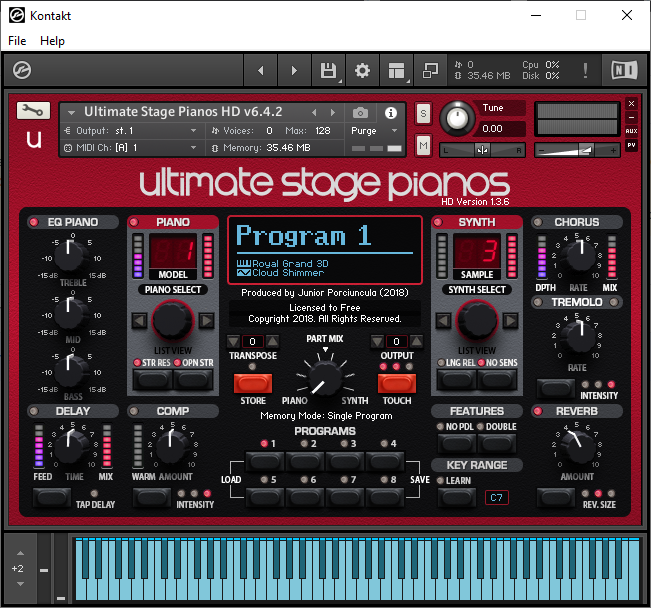Click the Tune knob
The height and width of the screenshot is (608, 651).
(x=457, y=118)
